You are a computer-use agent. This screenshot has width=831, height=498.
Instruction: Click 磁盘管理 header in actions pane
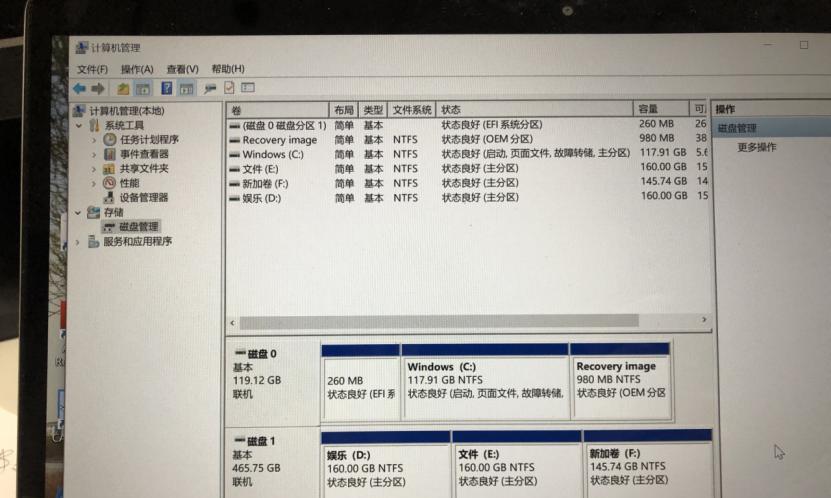coord(772,128)
